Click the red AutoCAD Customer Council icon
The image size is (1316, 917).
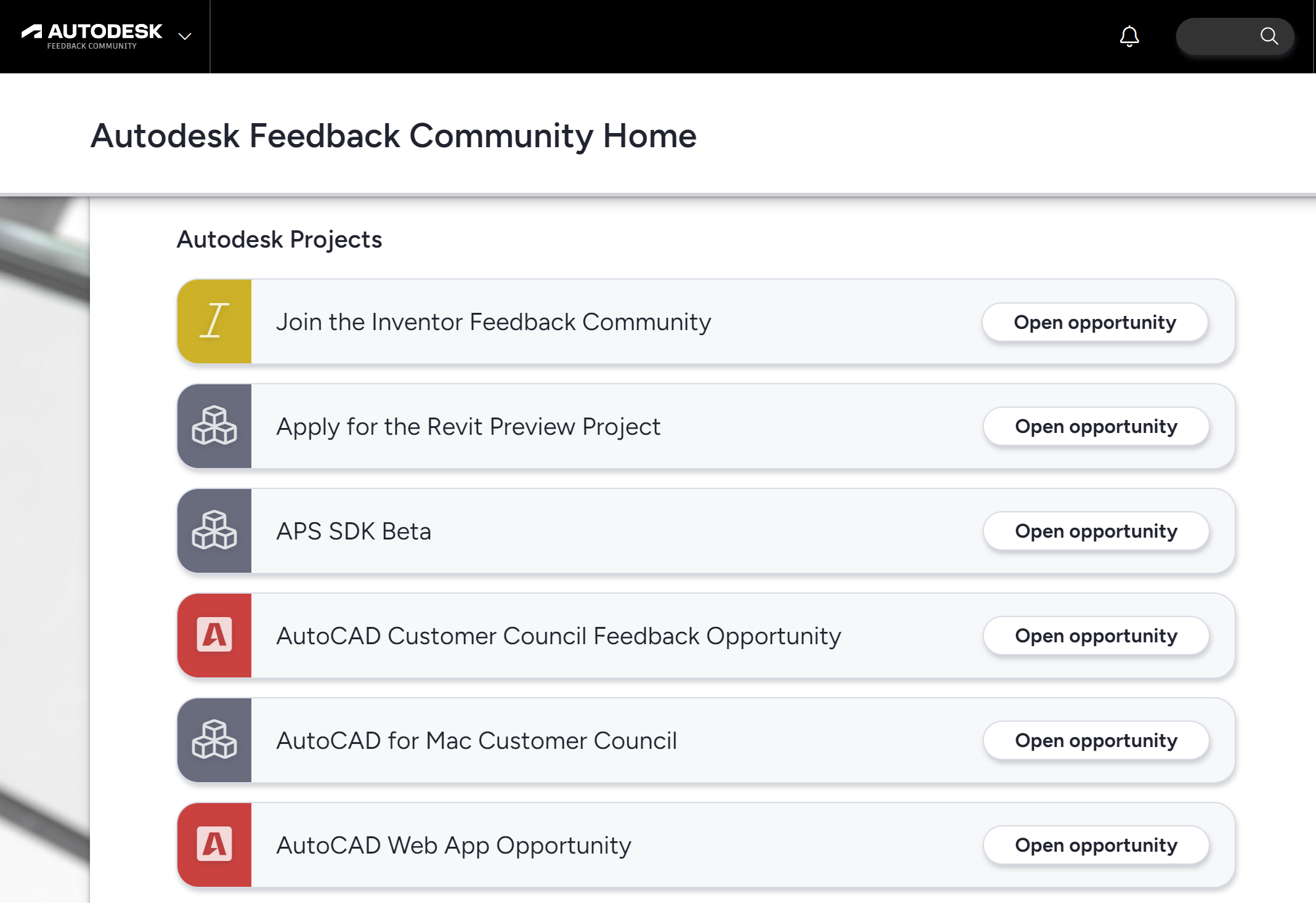coord(214,636)
